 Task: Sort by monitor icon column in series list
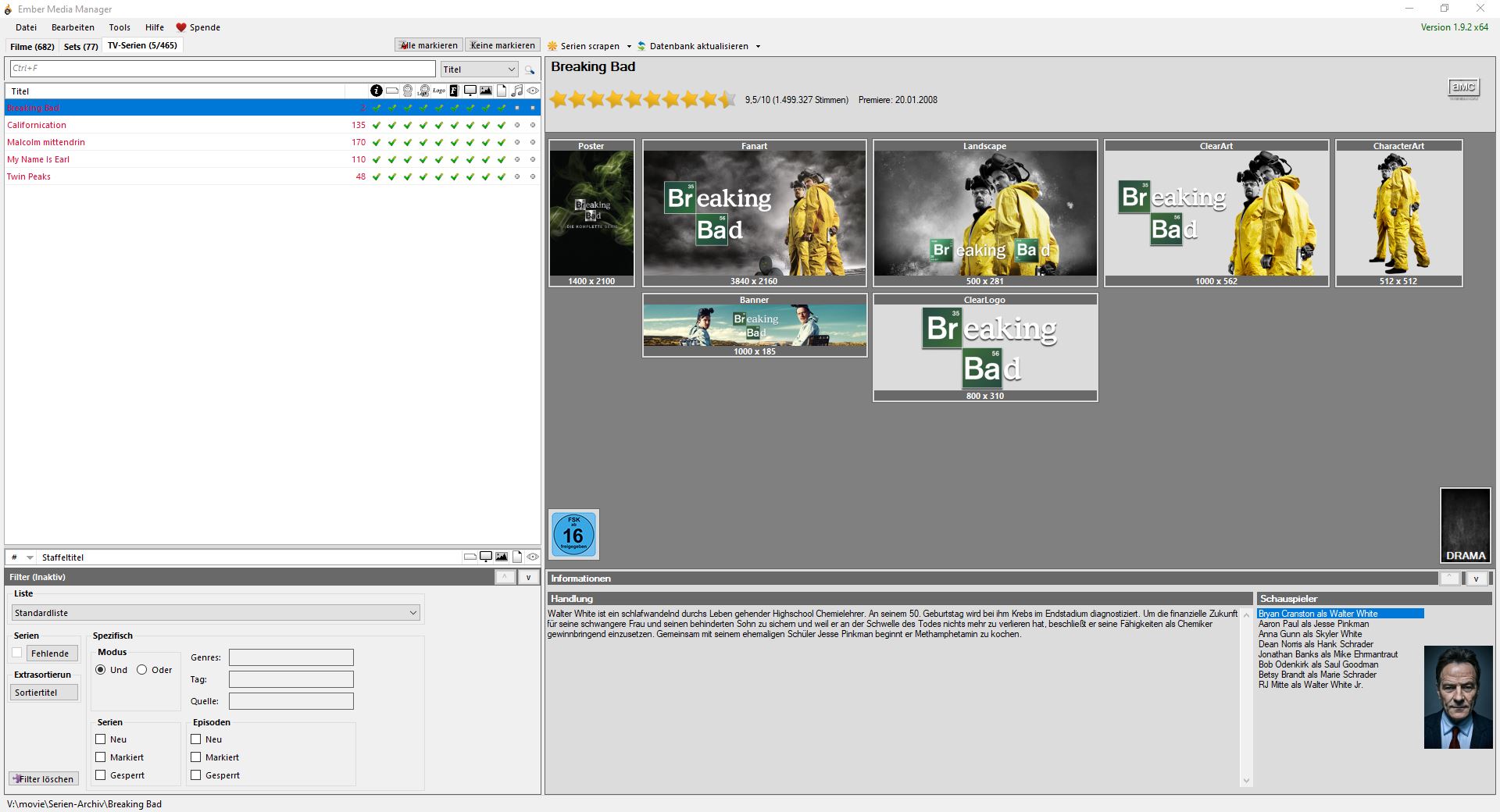pyautogui.click(x=470, y=91)
